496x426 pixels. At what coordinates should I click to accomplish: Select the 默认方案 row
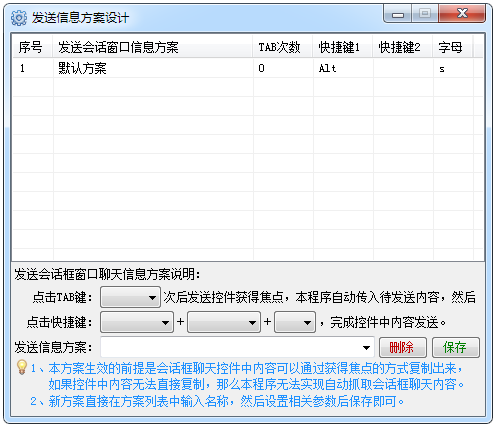coord(247,68)
